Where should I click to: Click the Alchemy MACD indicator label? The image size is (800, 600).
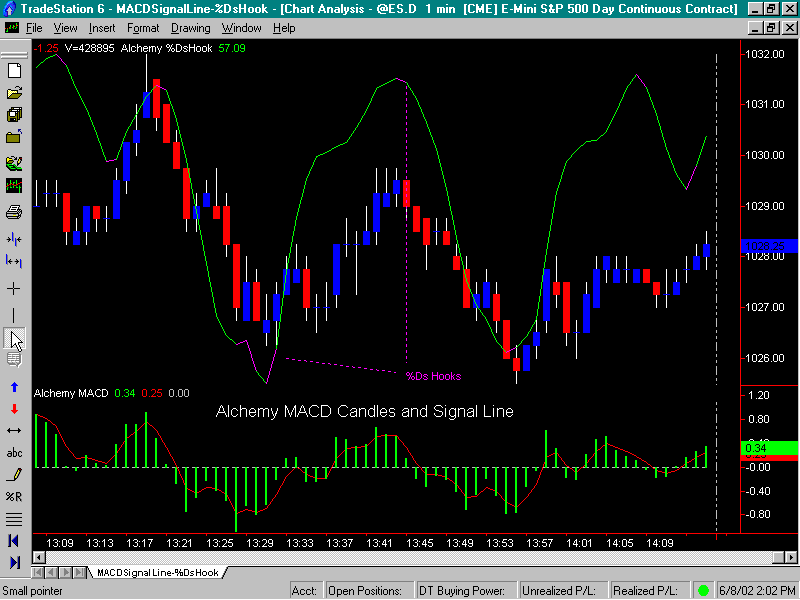point(71,393)
